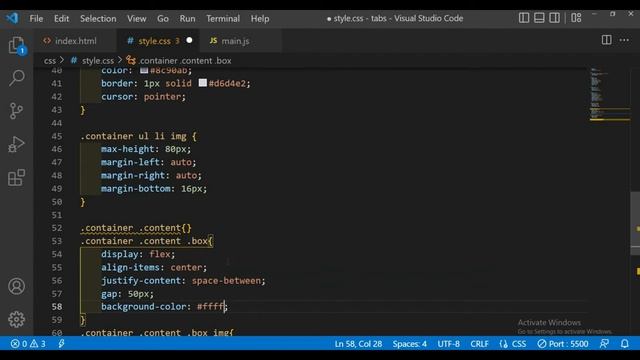
Task: Click the '.container .content{}' rule
Action: 136,228
